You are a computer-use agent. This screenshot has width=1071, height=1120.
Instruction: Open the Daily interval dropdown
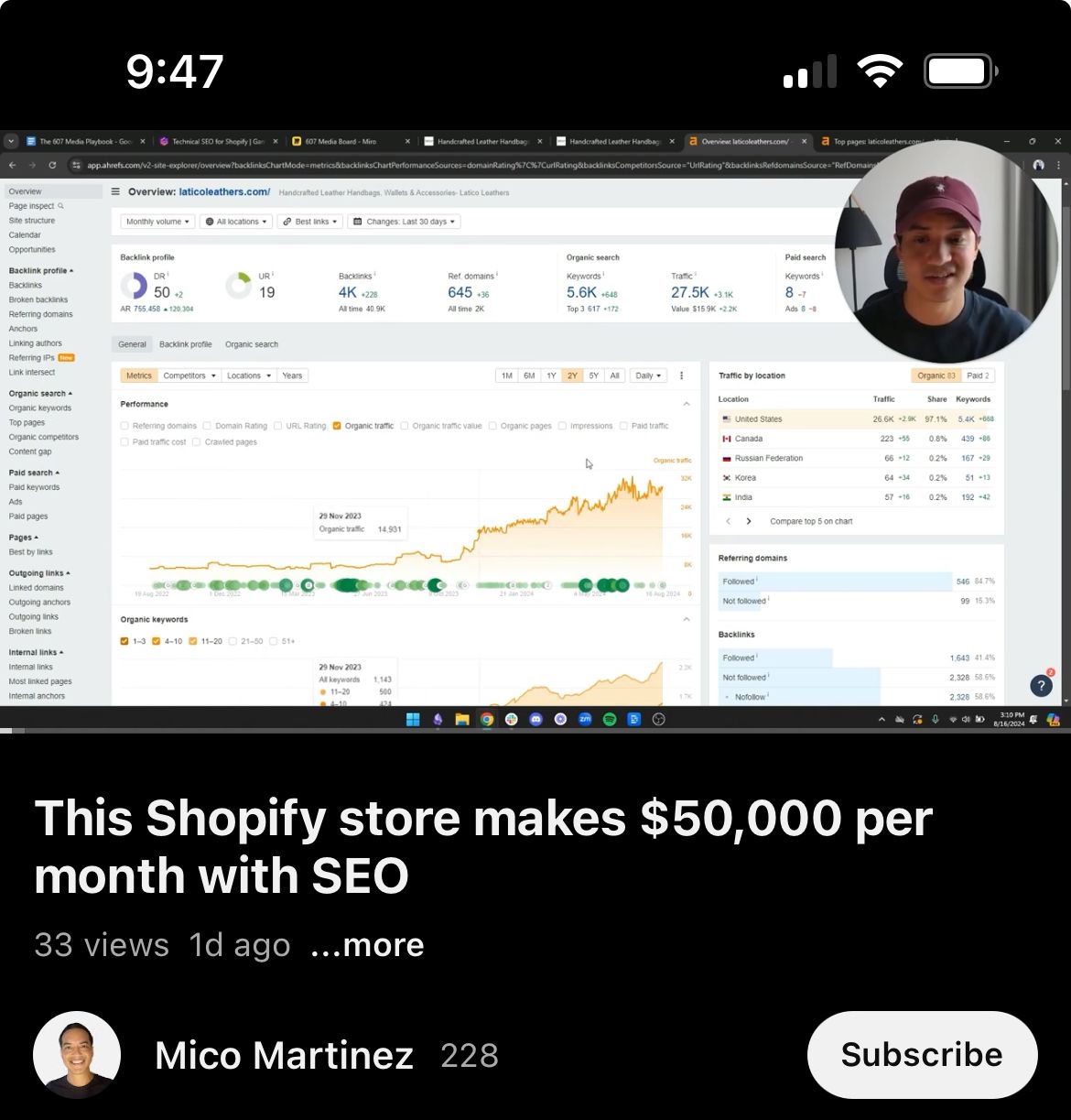[649, 375]
